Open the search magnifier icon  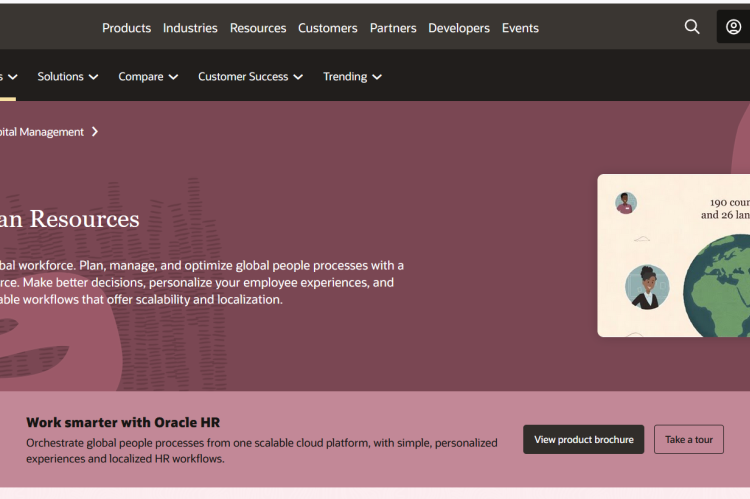[692, 27]
